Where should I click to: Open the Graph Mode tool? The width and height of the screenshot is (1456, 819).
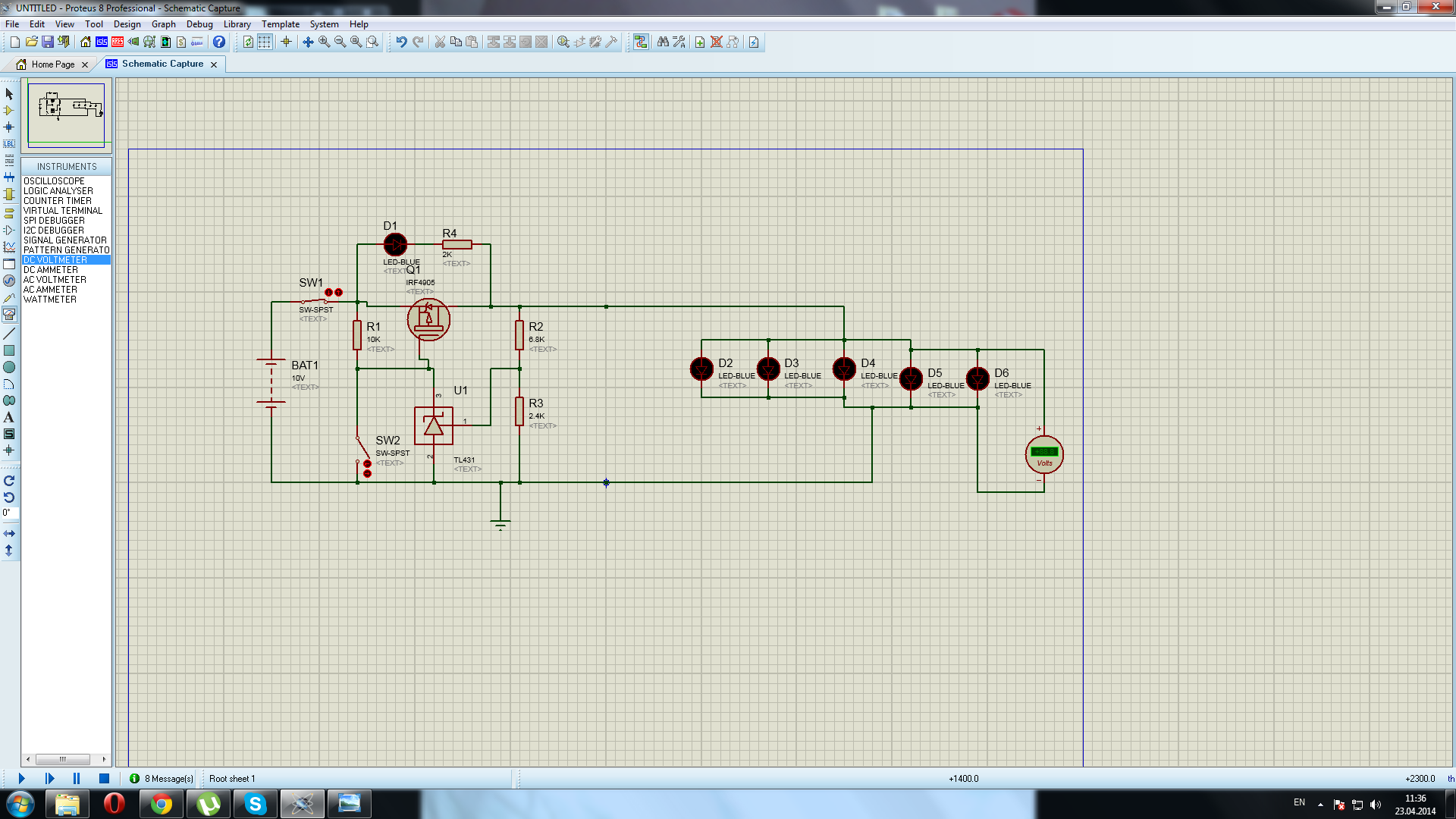coord(9,247)
